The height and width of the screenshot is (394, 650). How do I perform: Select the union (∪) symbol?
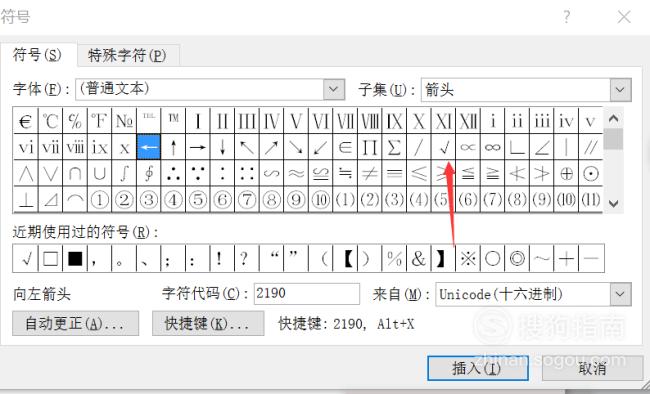(x=99, y=173)
